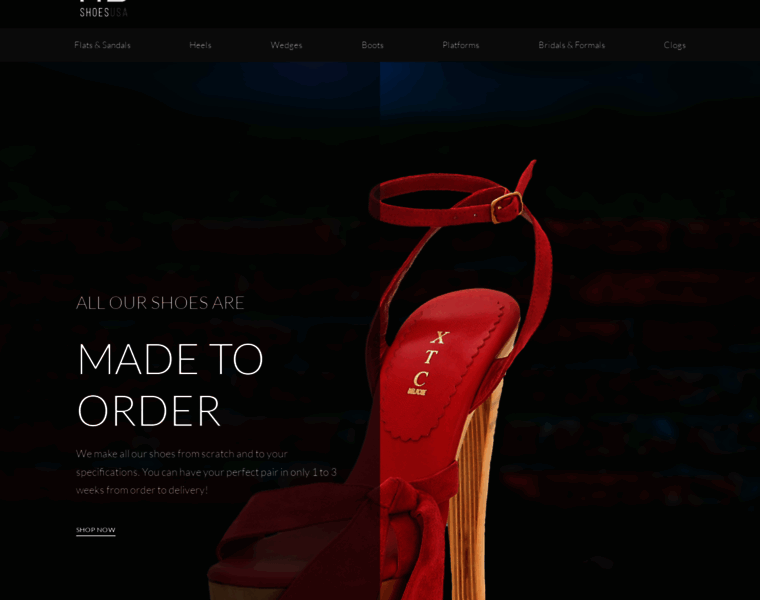
Task: View the Bridals & Formals category
Action: [571, 45]
